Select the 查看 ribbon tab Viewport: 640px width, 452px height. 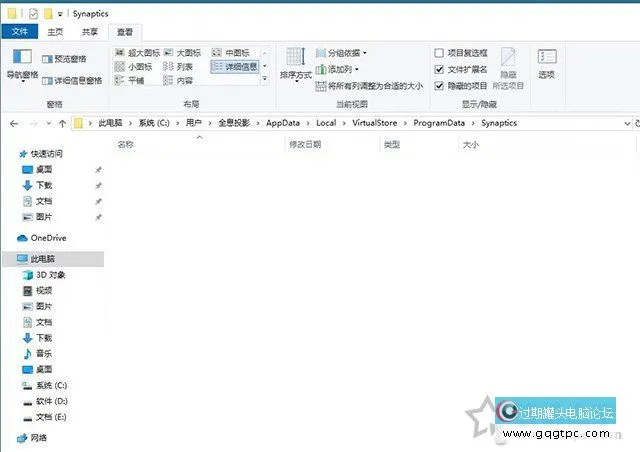[x=125, y=32]
